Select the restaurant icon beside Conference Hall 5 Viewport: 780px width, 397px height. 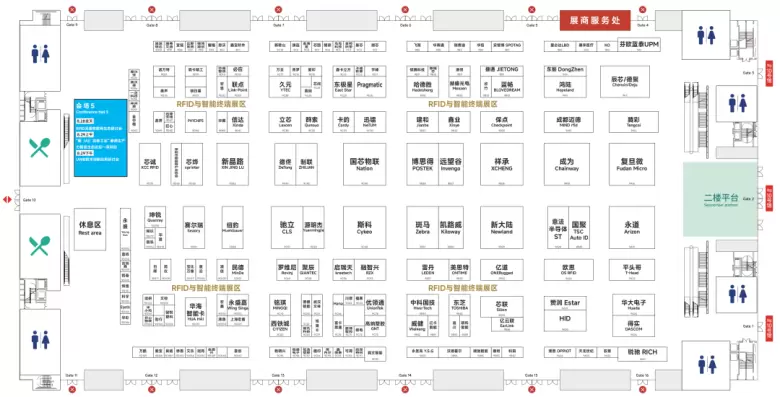[39, 148]
